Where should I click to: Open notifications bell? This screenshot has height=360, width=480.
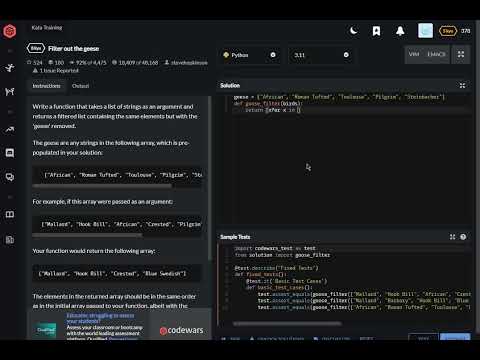point(400,31)
